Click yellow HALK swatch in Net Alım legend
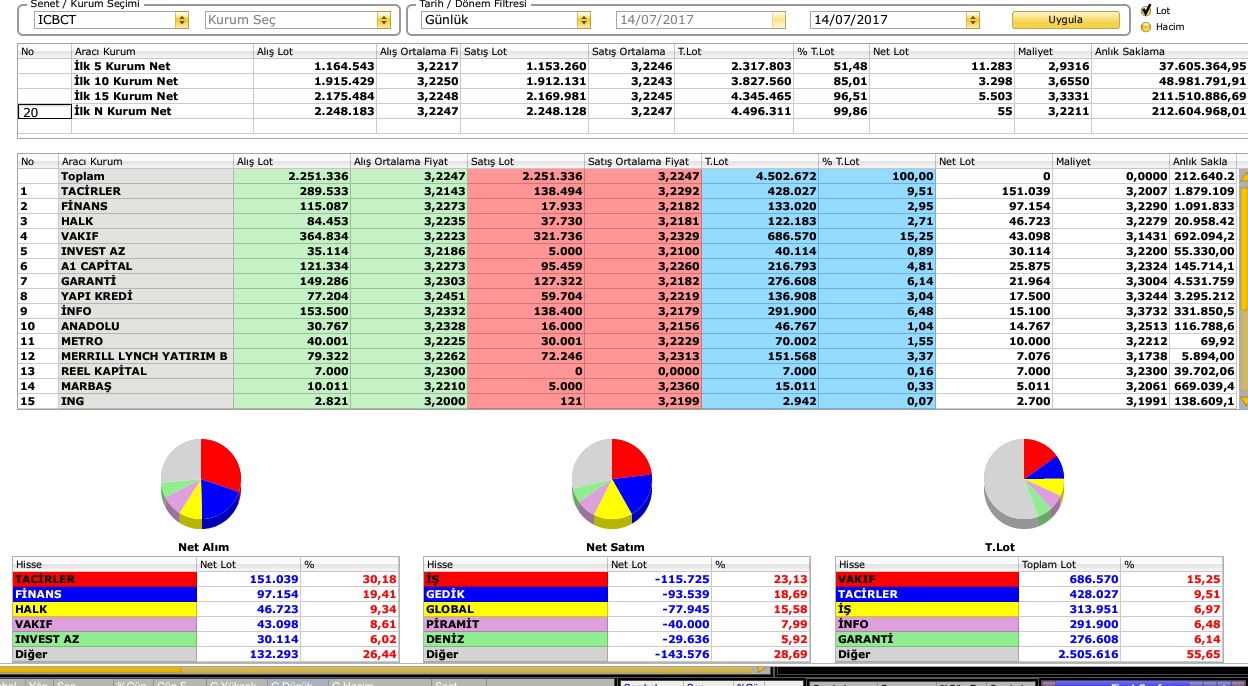Image resolution: width=1248 pixels, height=686 pixels. point(105,609)
